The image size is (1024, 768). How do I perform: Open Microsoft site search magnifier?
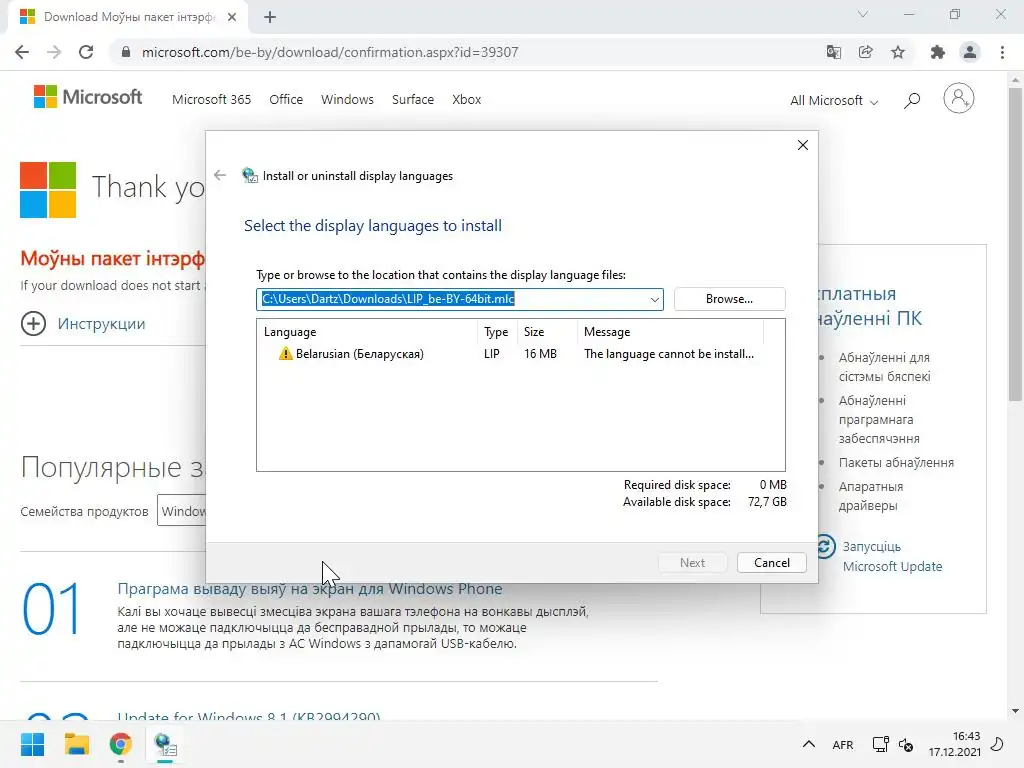(912, 100)
